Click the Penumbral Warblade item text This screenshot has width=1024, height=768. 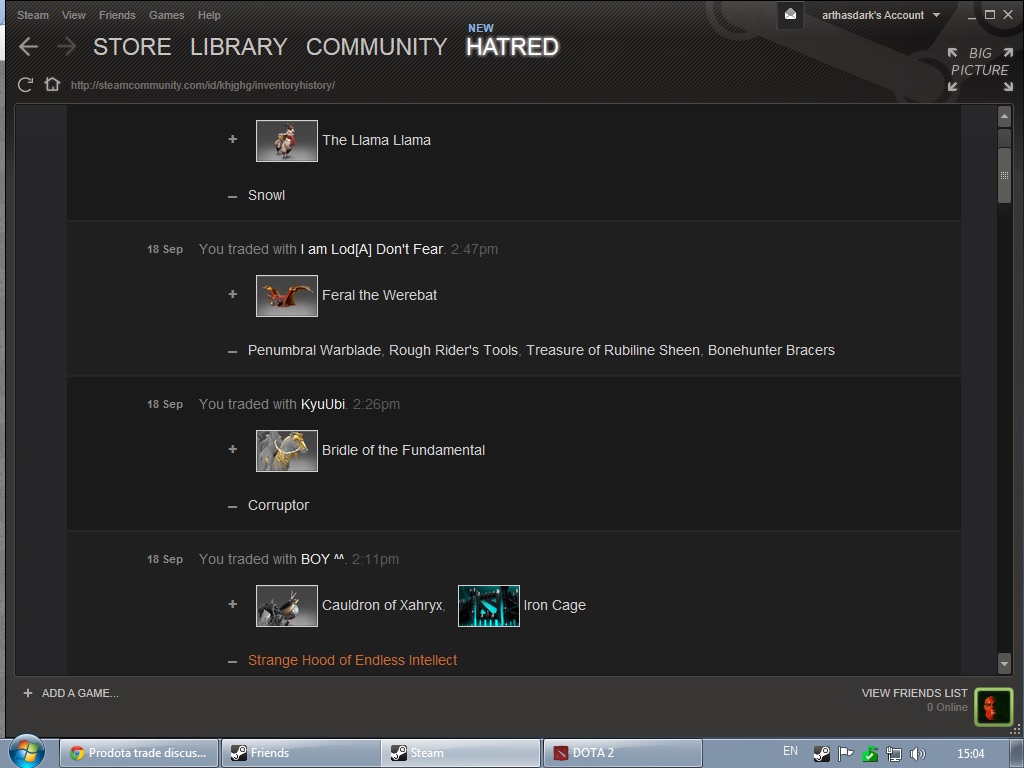click(314, 351)
